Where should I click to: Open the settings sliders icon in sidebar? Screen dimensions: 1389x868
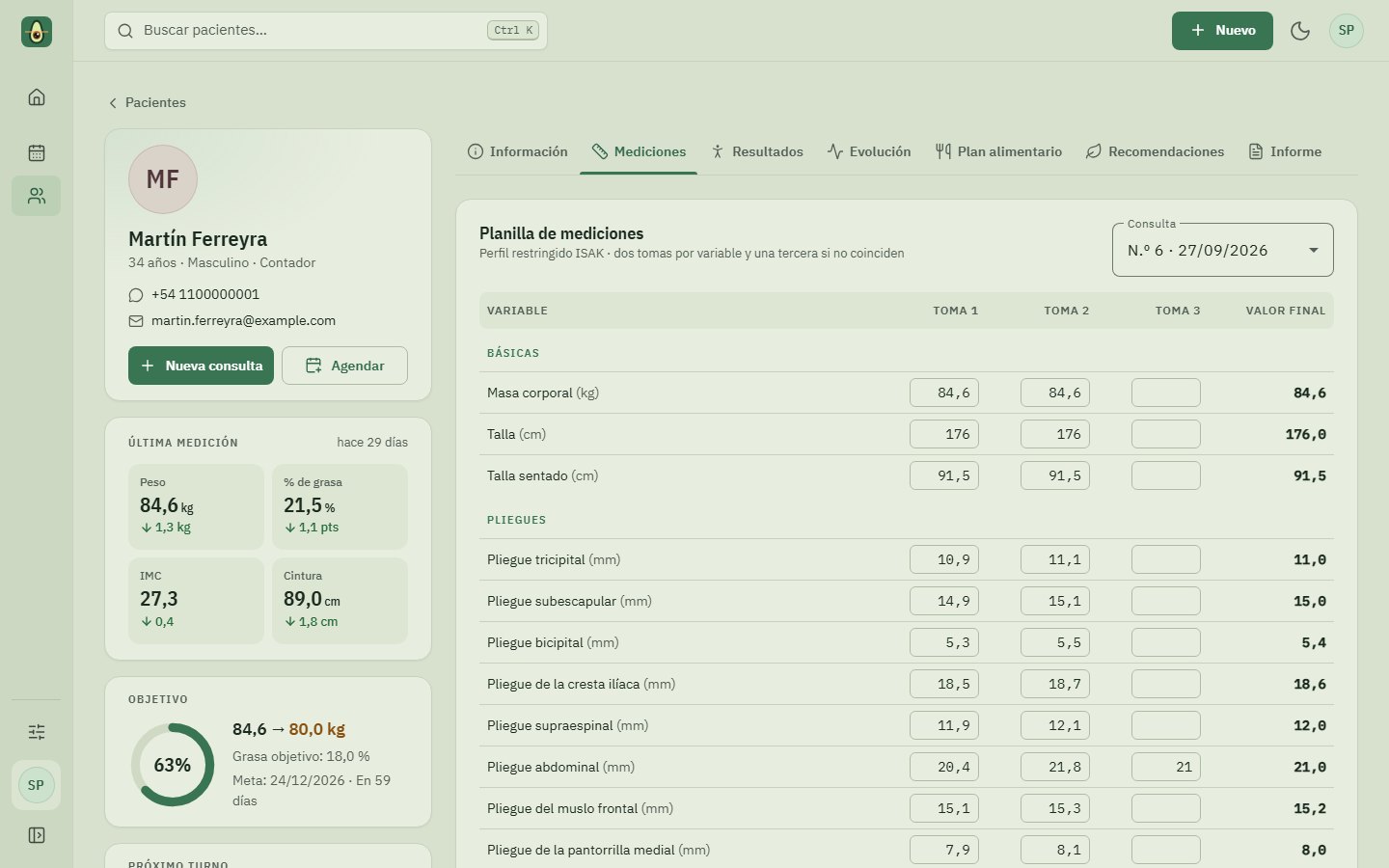tap(37, 732)
